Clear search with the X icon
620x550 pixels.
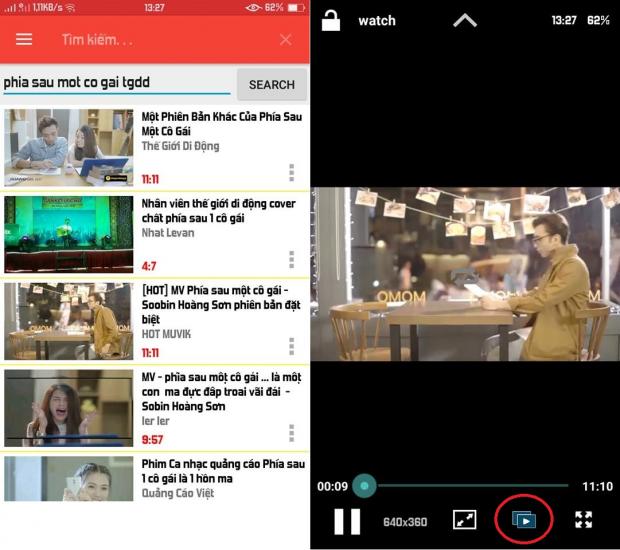286,40
